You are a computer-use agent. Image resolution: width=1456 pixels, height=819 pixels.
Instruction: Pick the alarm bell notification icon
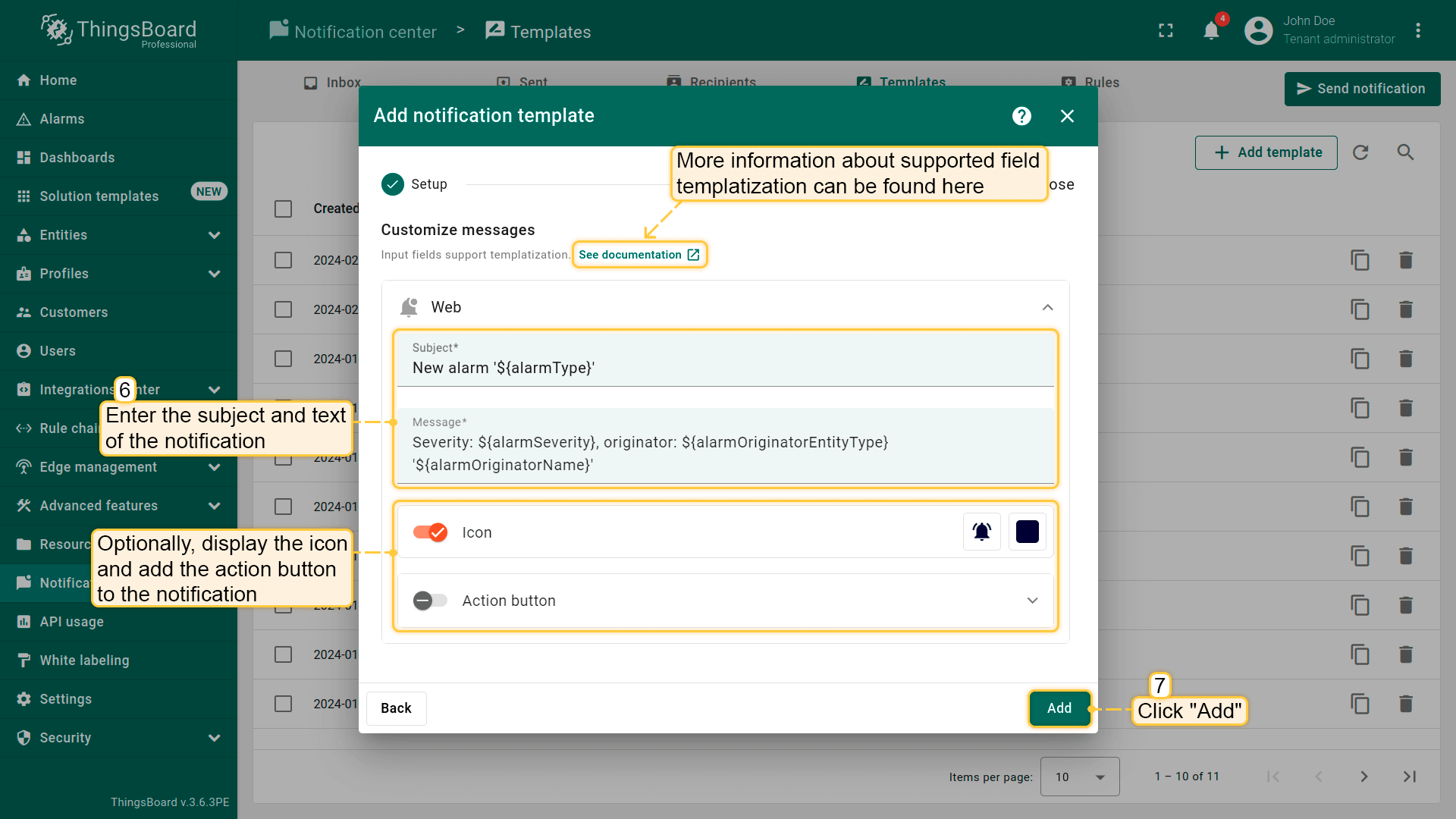click(981, 532)
